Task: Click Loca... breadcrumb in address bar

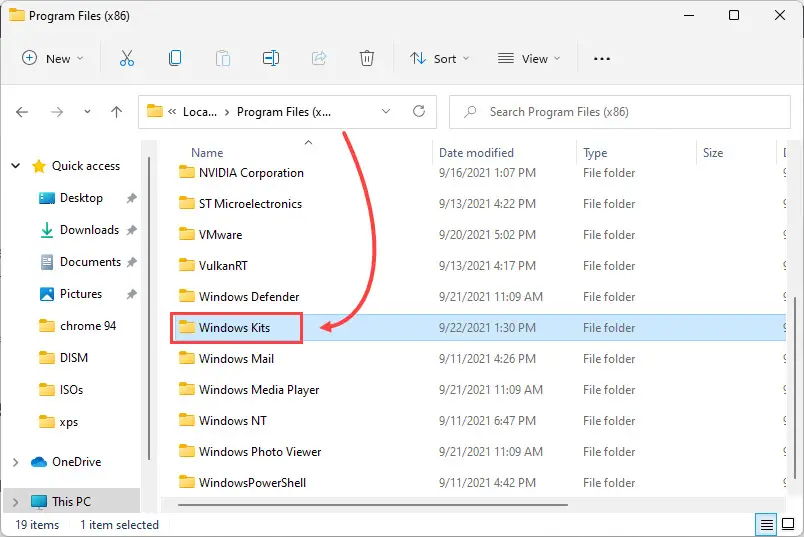Action: (x=200, y=112)
